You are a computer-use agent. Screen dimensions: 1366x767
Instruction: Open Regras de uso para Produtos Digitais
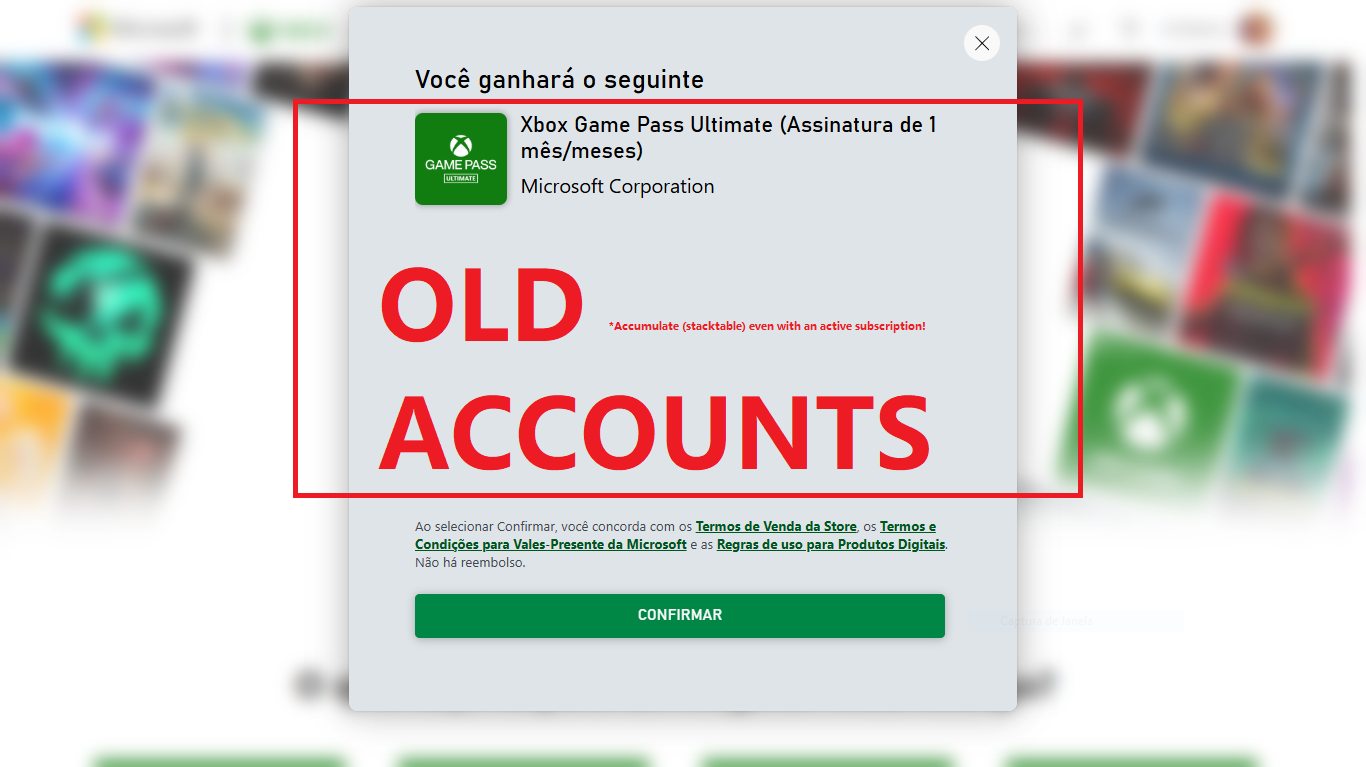coord(831,545)
